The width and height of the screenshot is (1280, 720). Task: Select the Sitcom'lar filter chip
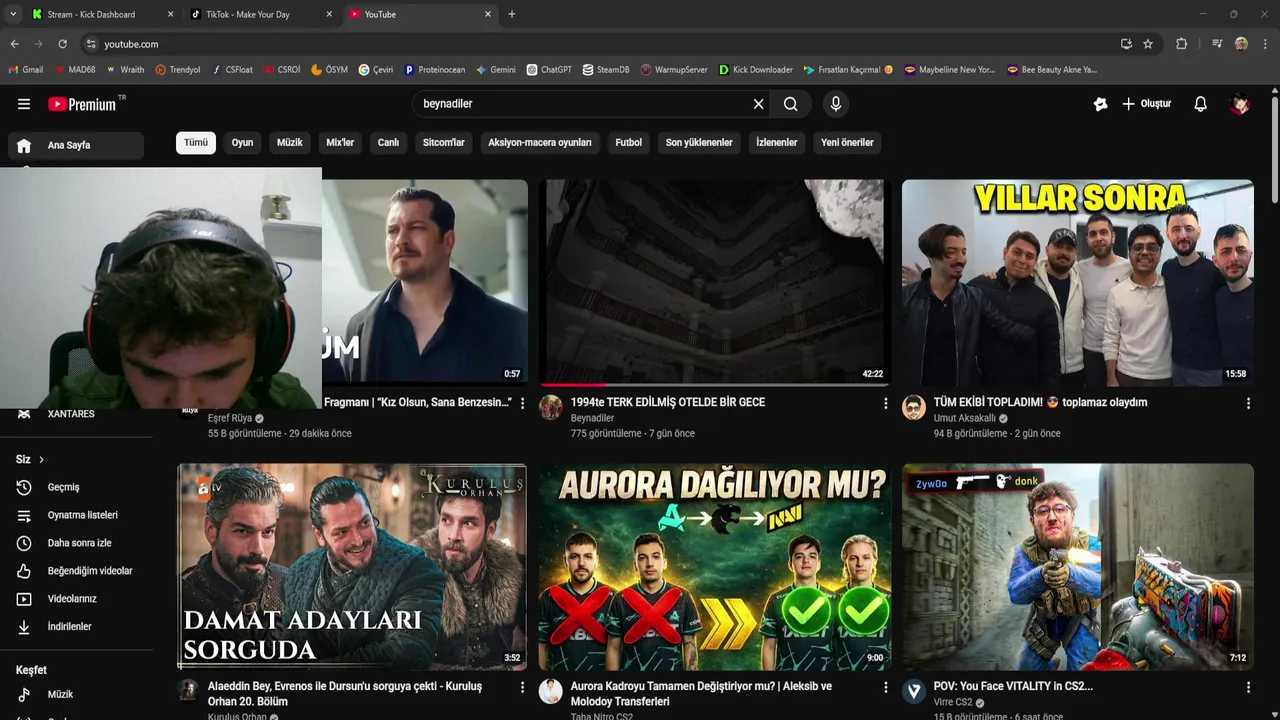pyautogui.click(x=444, y=142)
